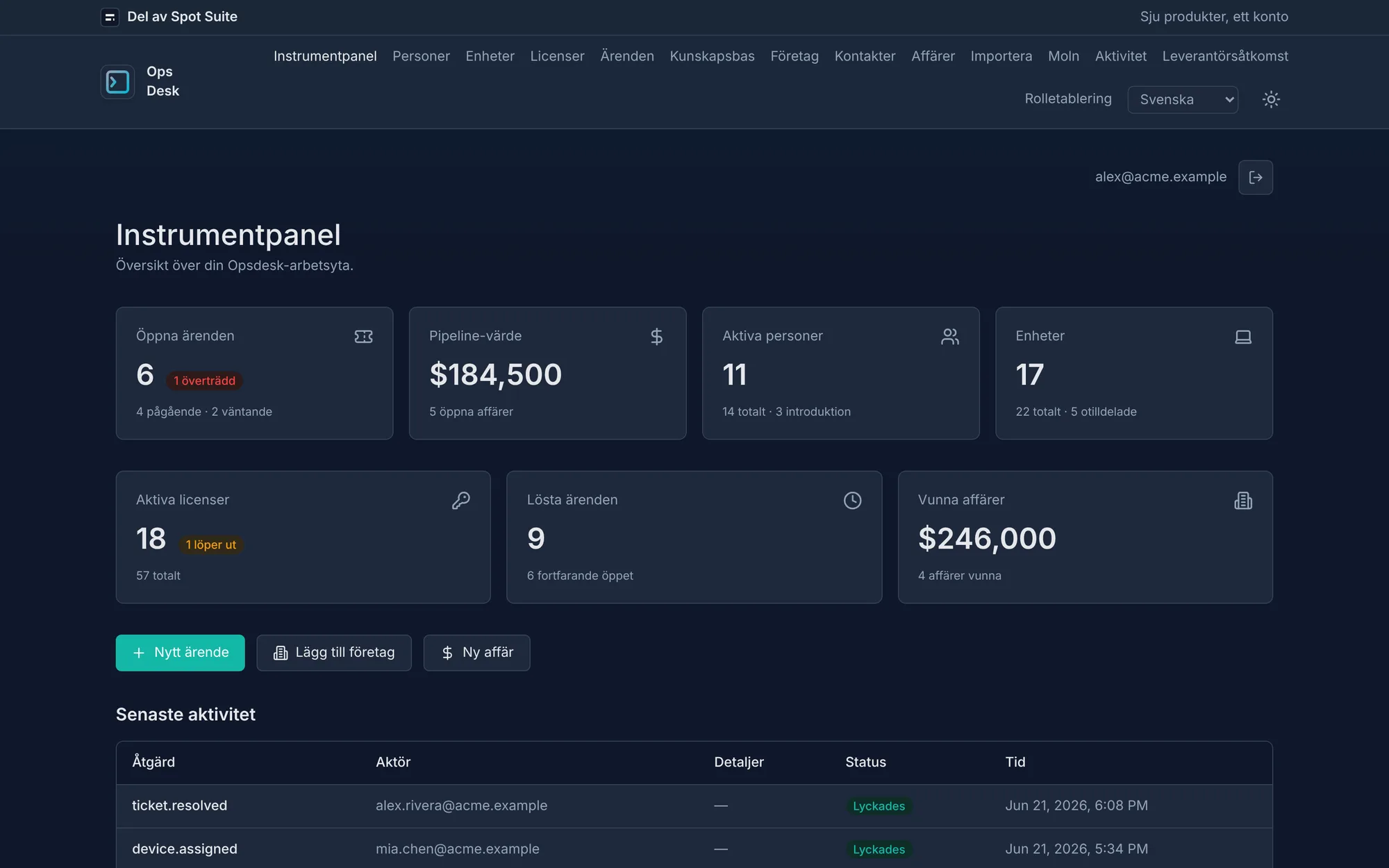The height and width of the screenshot is (868, 1389).
Task: Click 22 totalt · 5 otilldelade text
Action: [1076, 412]
